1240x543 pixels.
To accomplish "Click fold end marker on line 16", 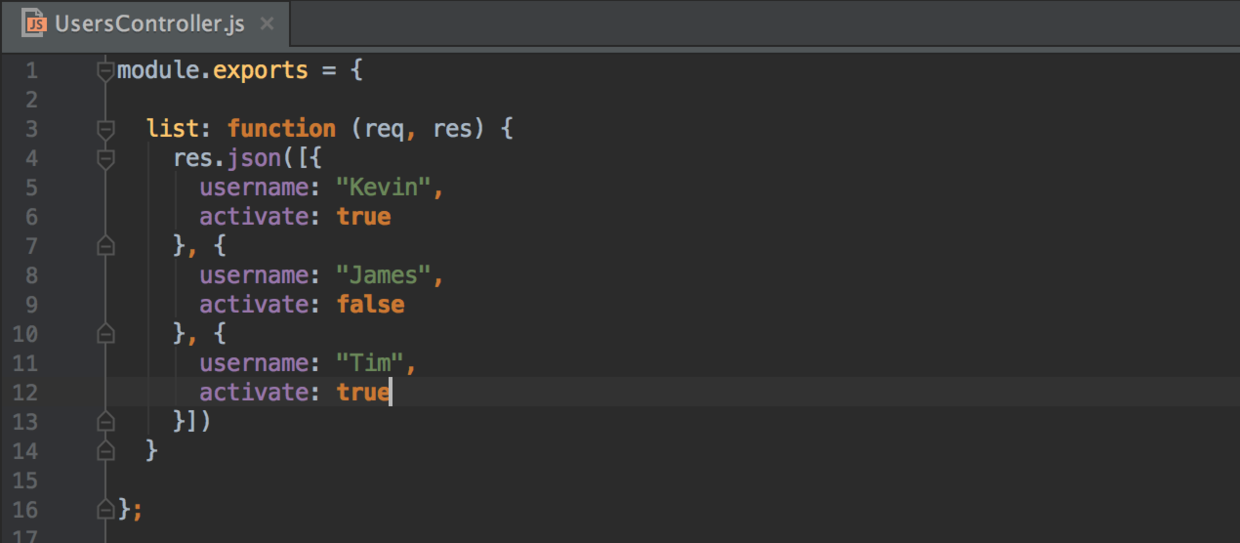I will click(x=106, y=510).
